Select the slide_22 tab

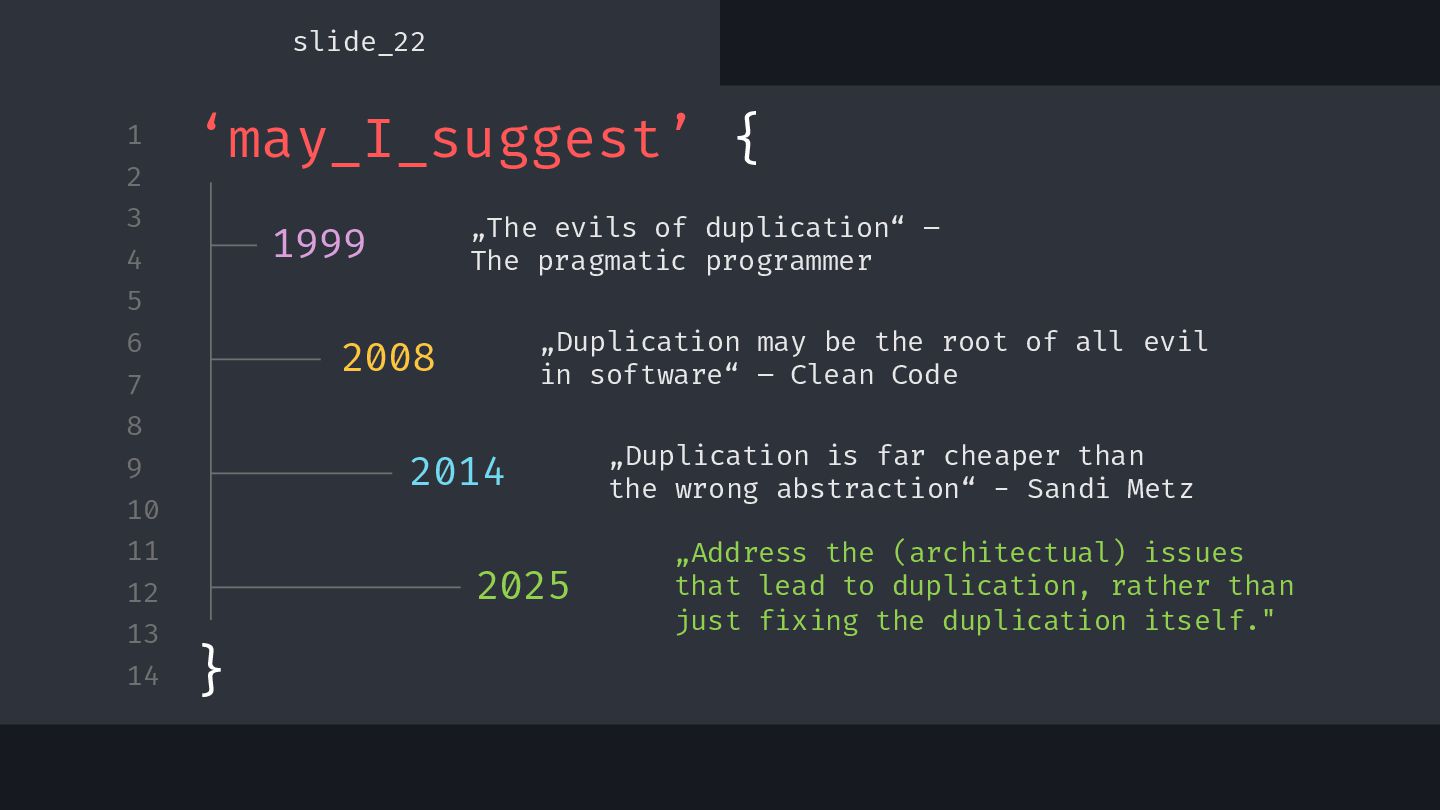pos(359,42)
